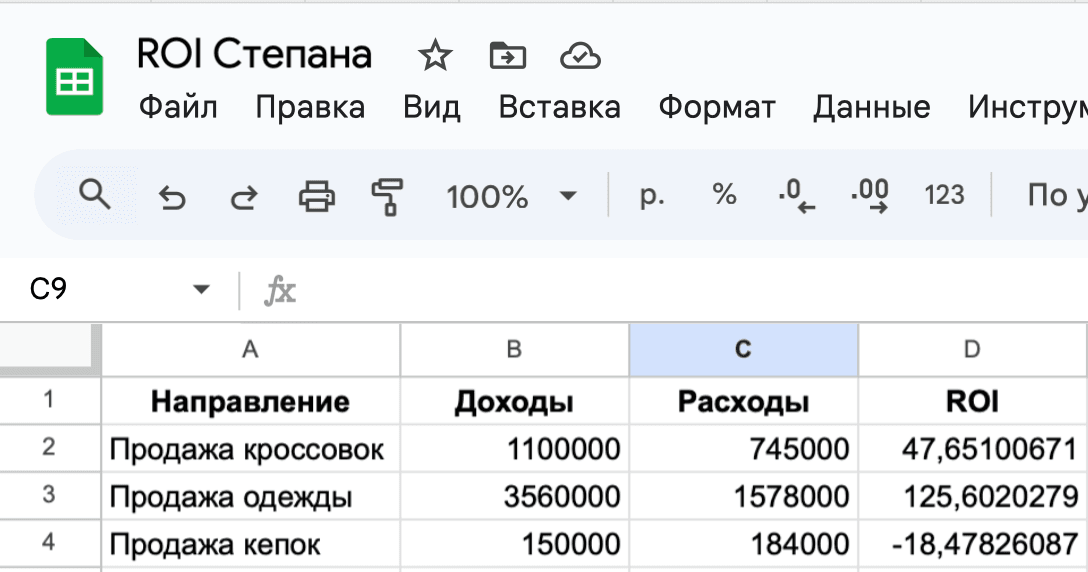Select the cell with 150000
Screen dimensions: 1088x572
pos(514,544)
